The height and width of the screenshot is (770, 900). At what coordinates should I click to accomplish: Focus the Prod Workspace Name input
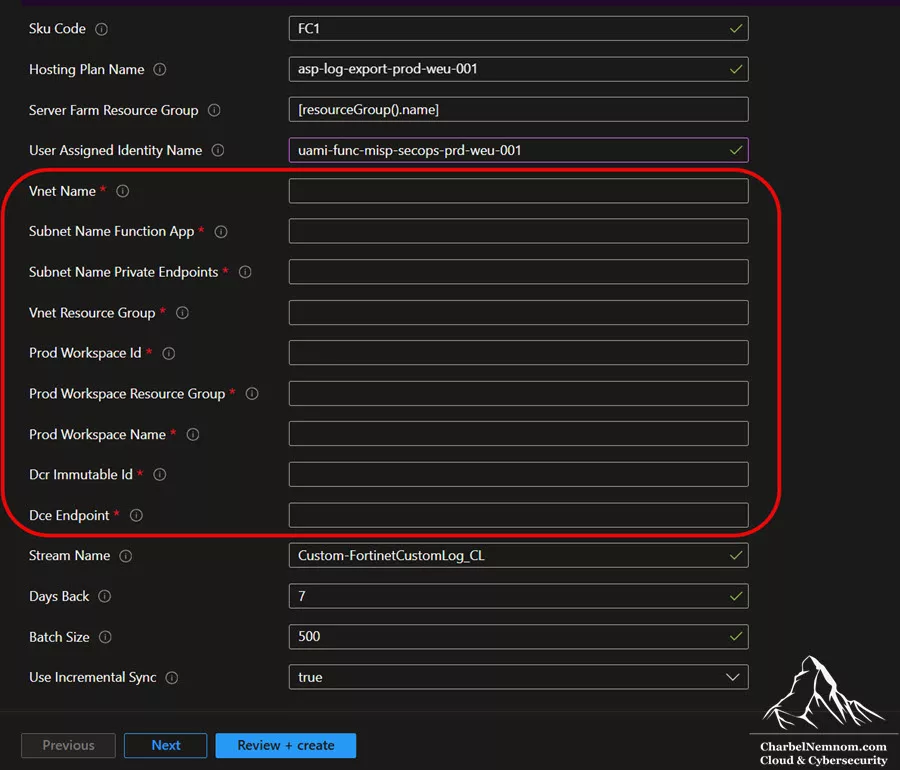coord(518,434)
